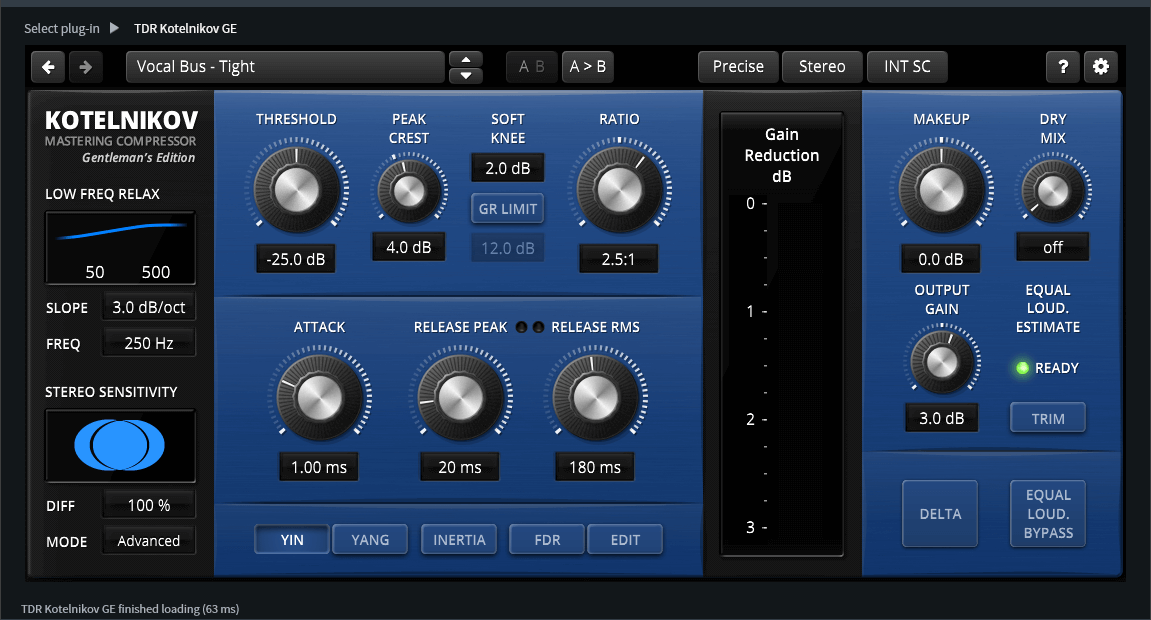
Task: Click the Freq 250 Hz value field
Action: [149, 343]
